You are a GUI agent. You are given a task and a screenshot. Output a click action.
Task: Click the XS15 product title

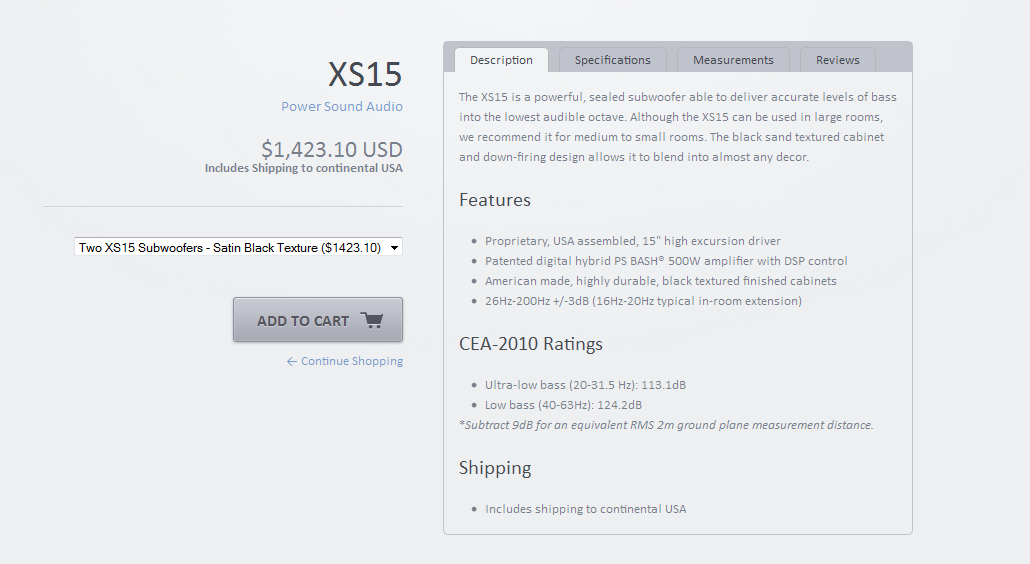pos(365,74)
